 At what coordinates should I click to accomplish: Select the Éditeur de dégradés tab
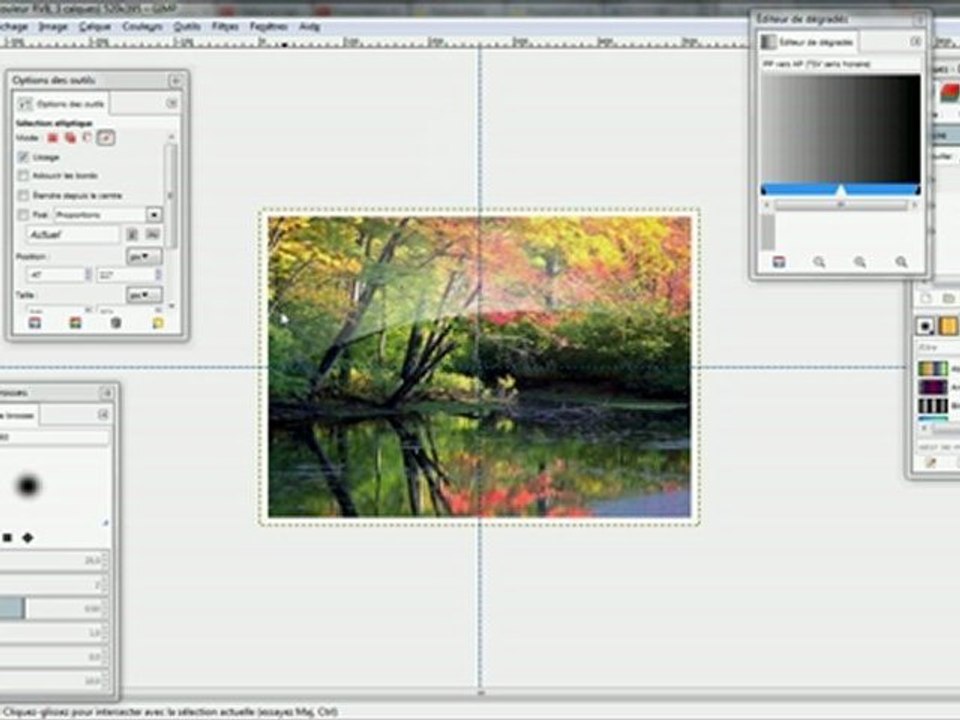coord(808,42)
